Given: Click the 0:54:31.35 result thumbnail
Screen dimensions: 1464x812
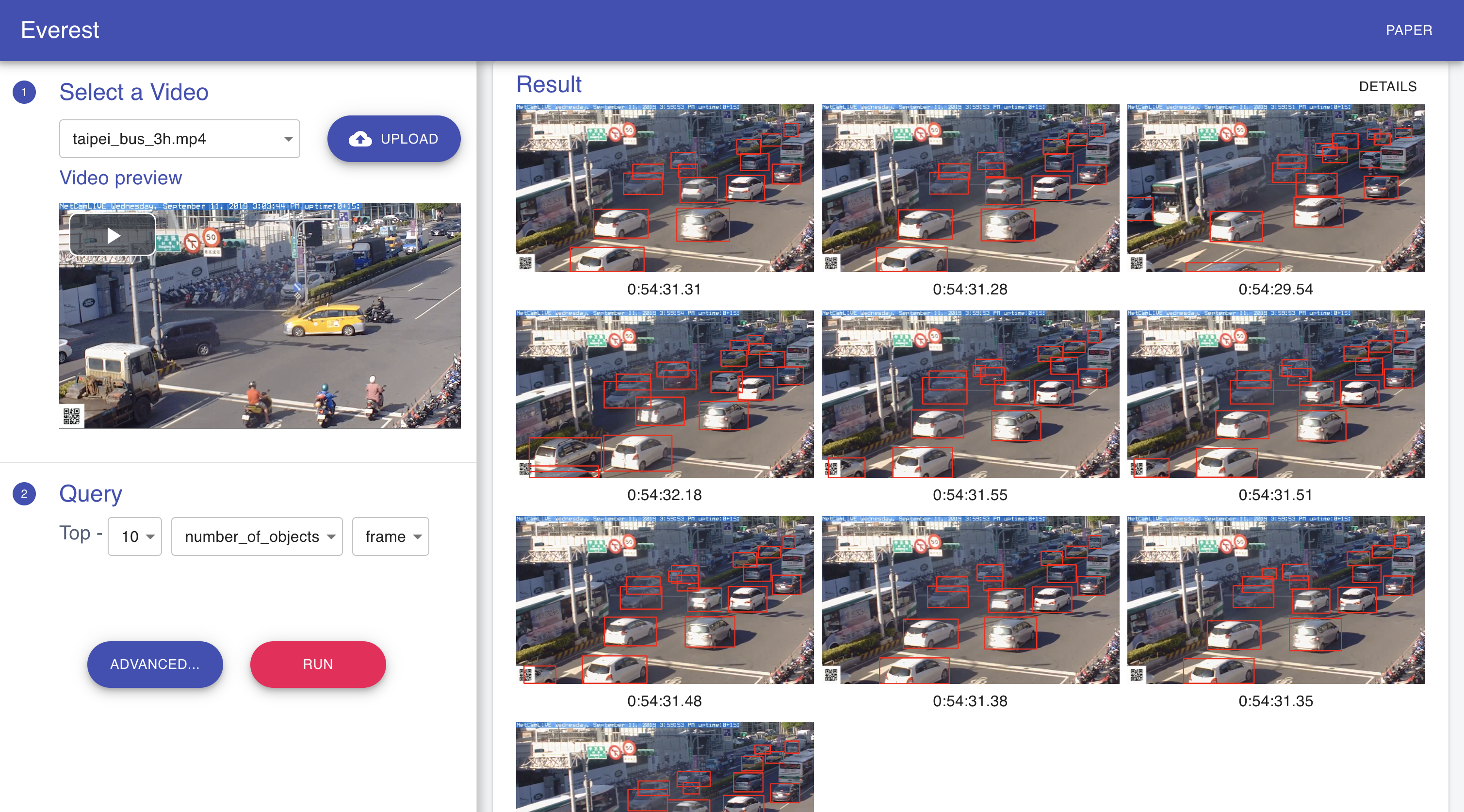Looking at the screenshot, I should [x=1275, y=600].
